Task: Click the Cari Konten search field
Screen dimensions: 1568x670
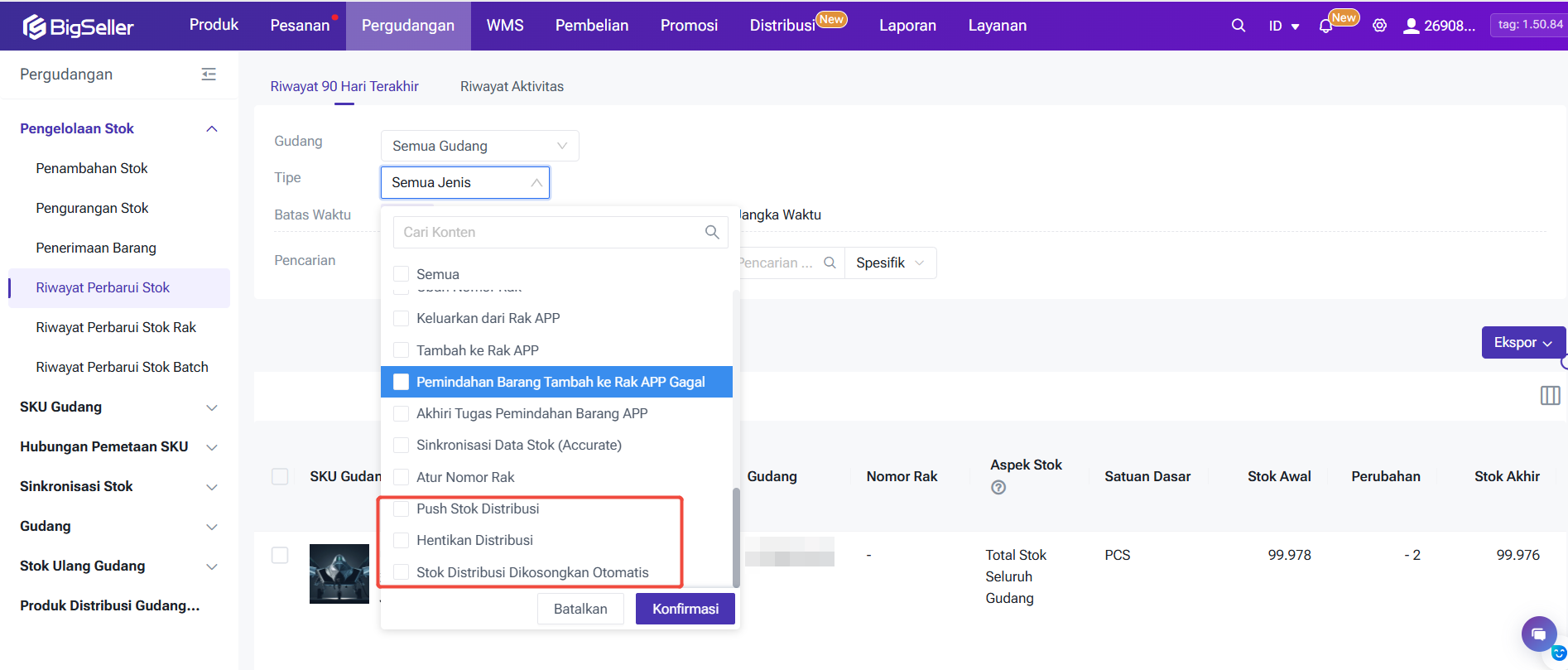Action: point(551,232)
